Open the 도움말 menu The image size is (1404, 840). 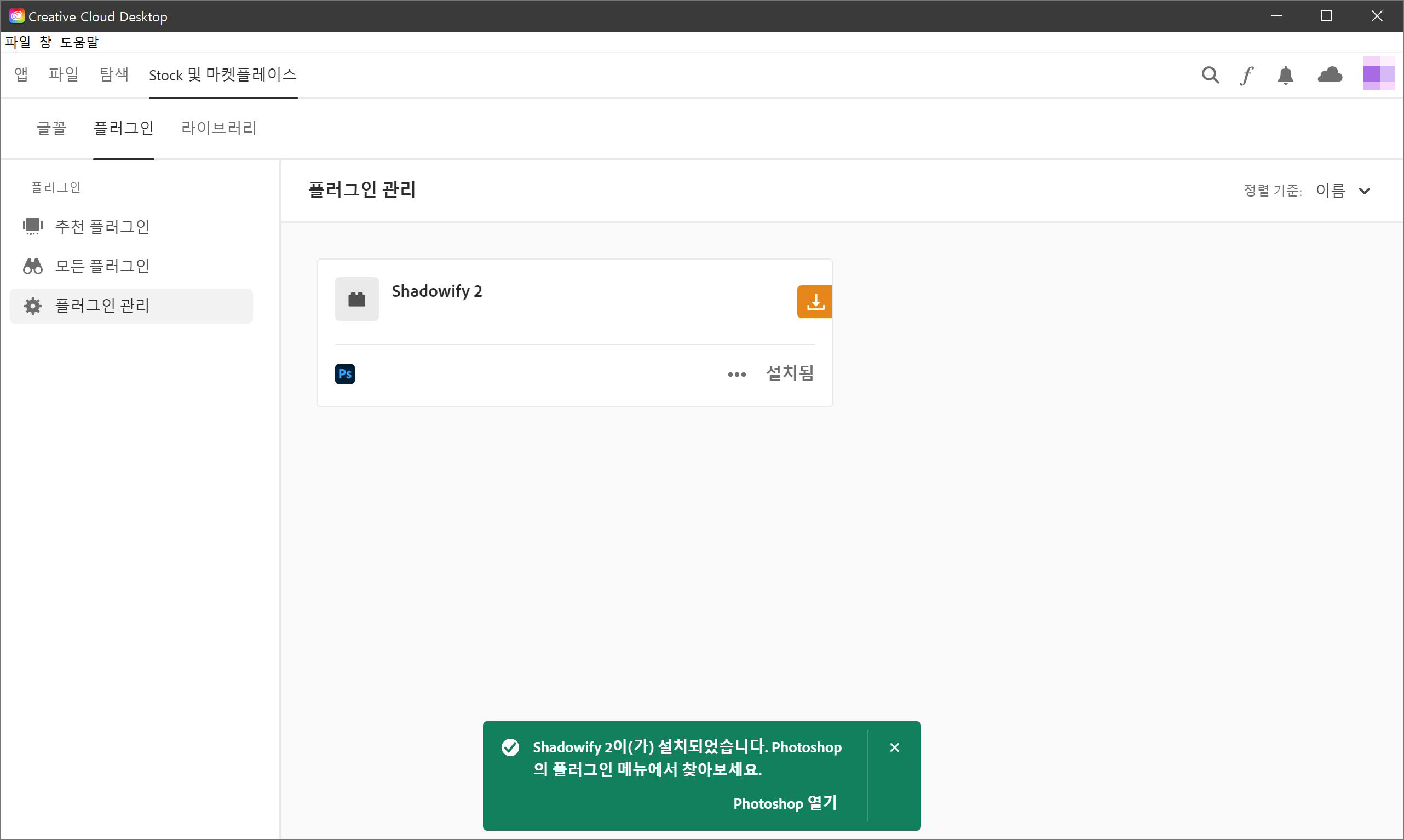(x=79, y=42)
